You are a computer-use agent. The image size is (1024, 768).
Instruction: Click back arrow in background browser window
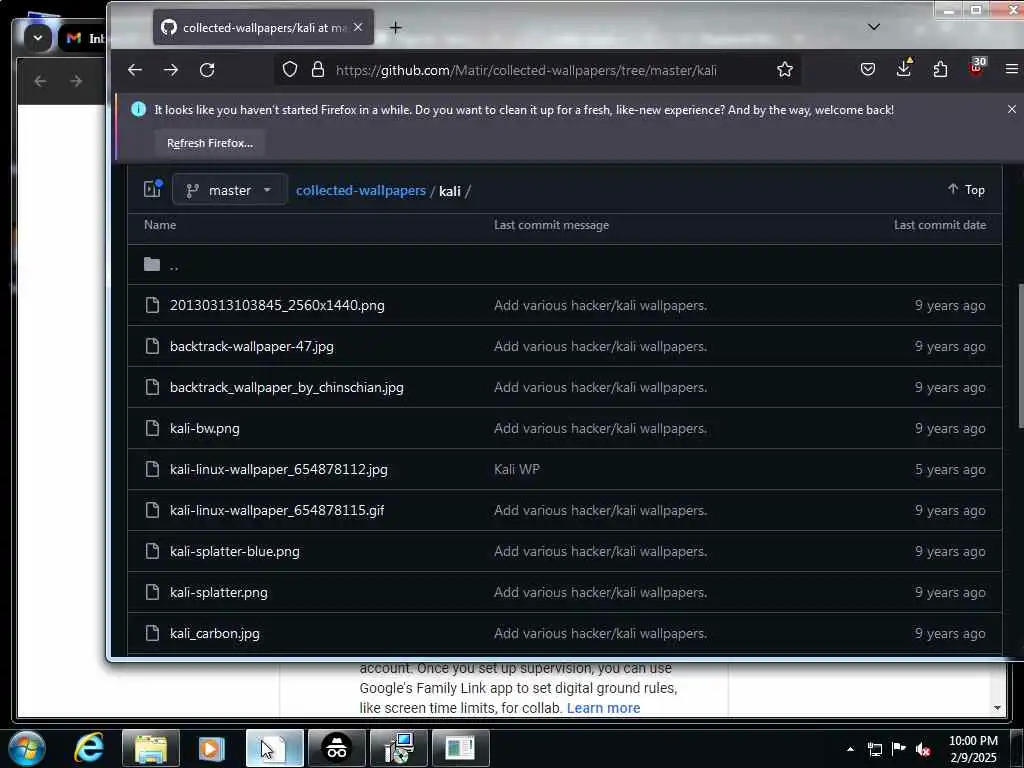[x=40, y=82]
